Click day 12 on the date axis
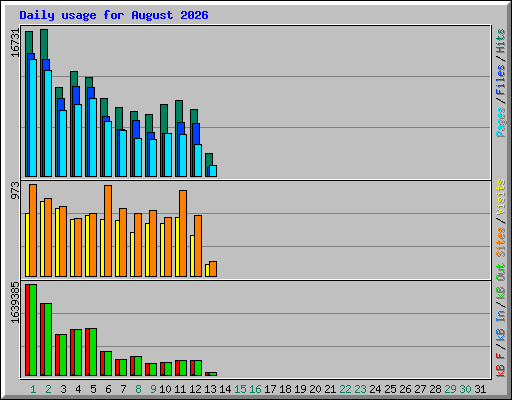The image size is (512, 400). (x=195, y=389)
